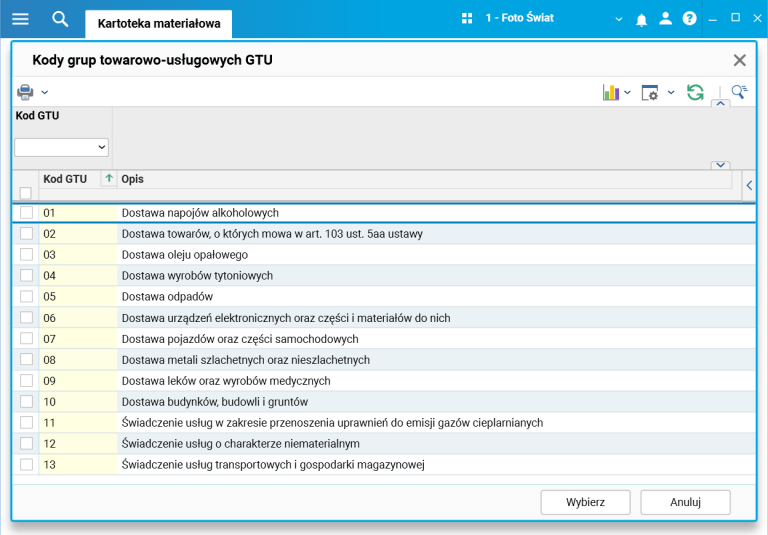Open the view settings gear icon
The width and height of the screenshot is (768, 535).
(650, 92)
